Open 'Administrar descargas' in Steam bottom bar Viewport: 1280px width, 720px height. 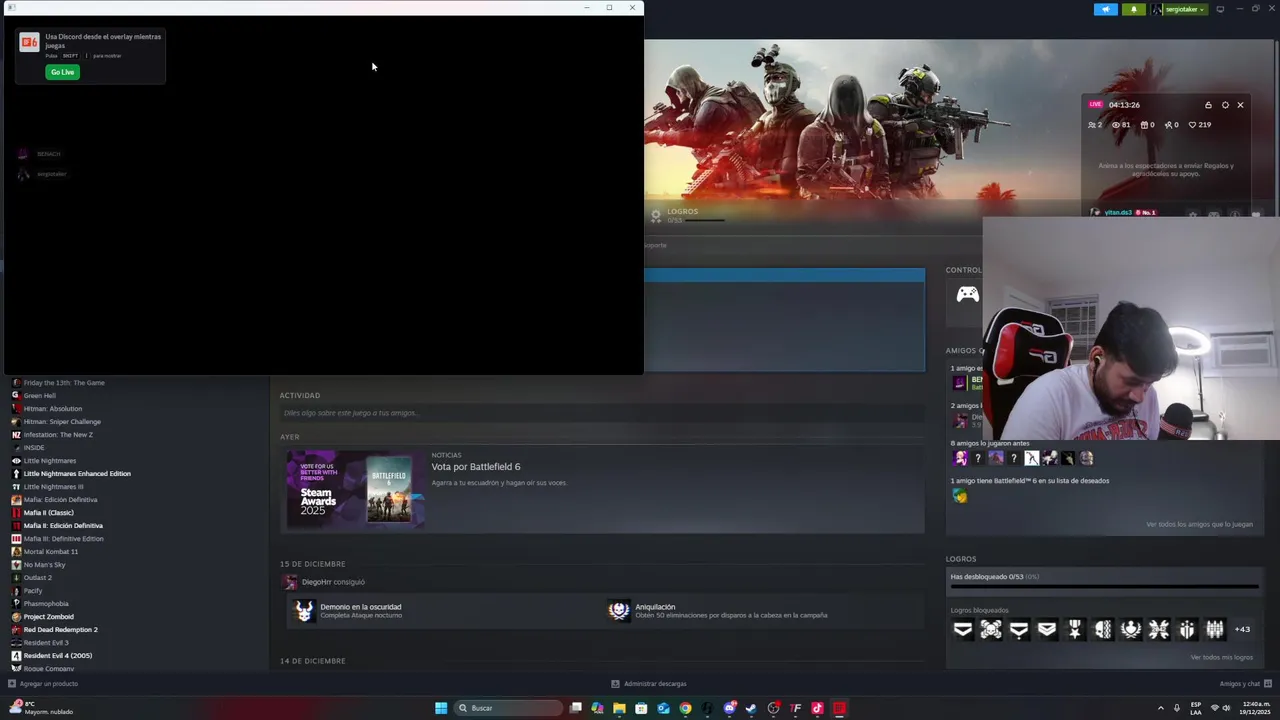coord(649,684)
